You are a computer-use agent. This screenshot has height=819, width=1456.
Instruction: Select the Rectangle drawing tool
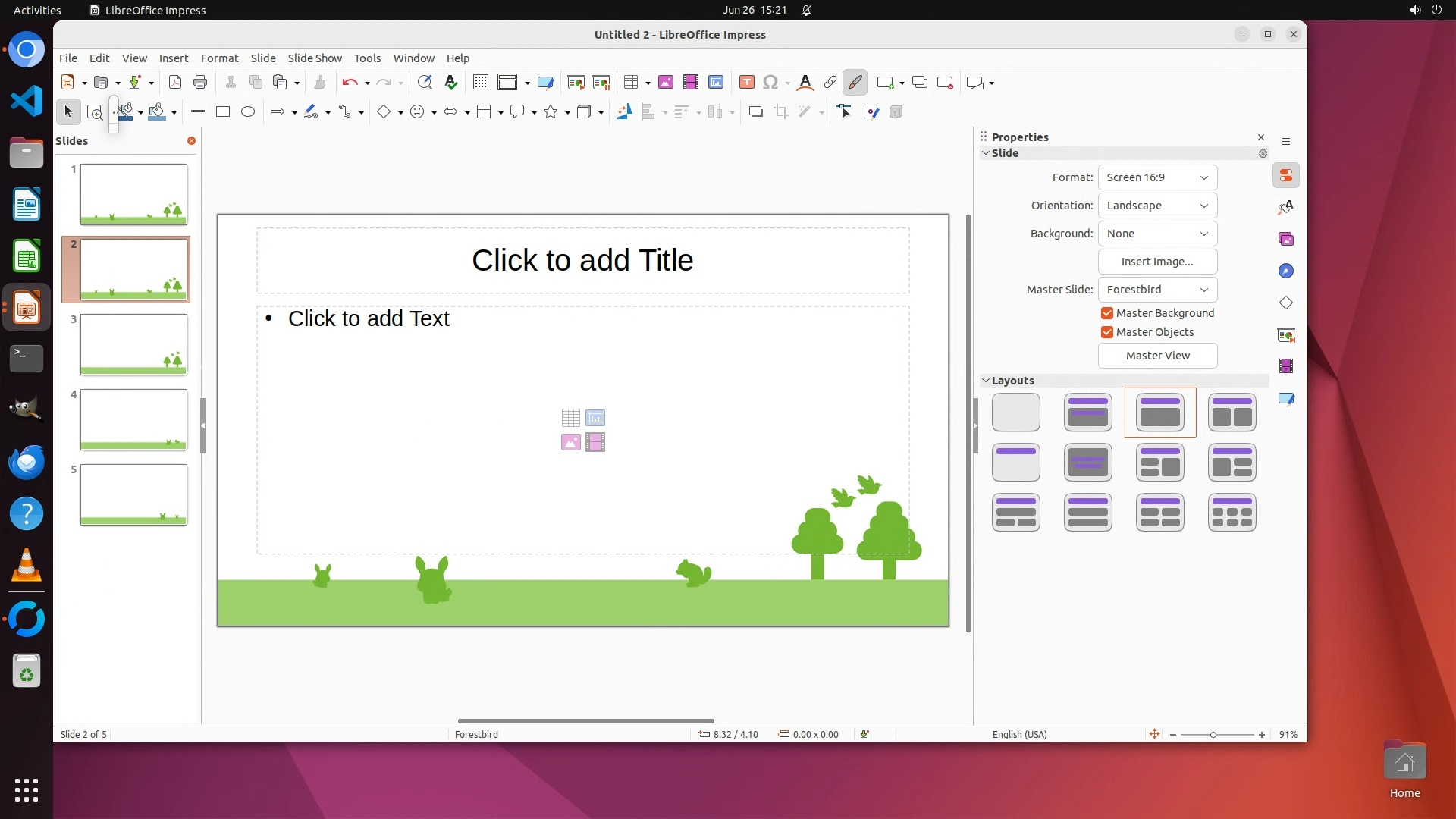[223, 112]
